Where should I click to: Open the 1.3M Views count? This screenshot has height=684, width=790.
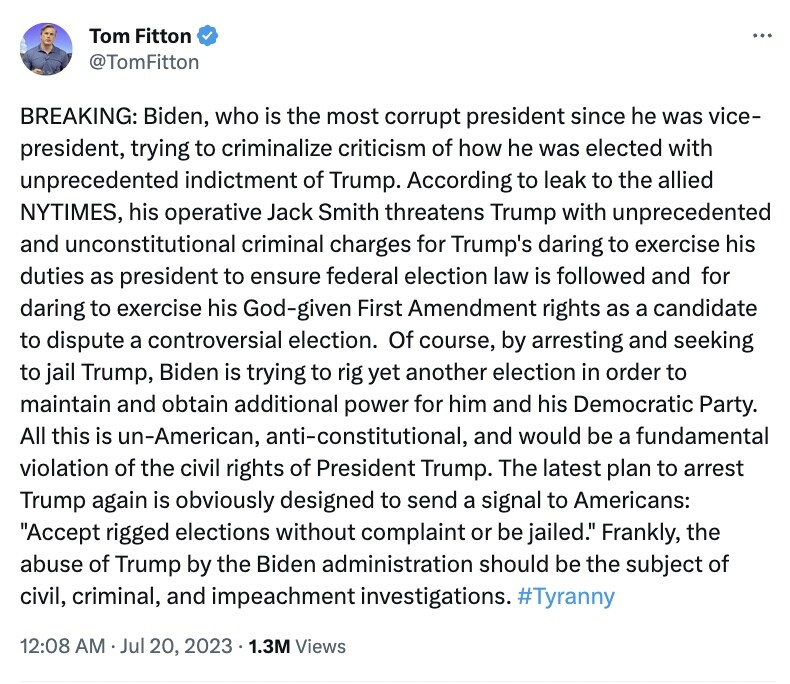pos(297,646)
